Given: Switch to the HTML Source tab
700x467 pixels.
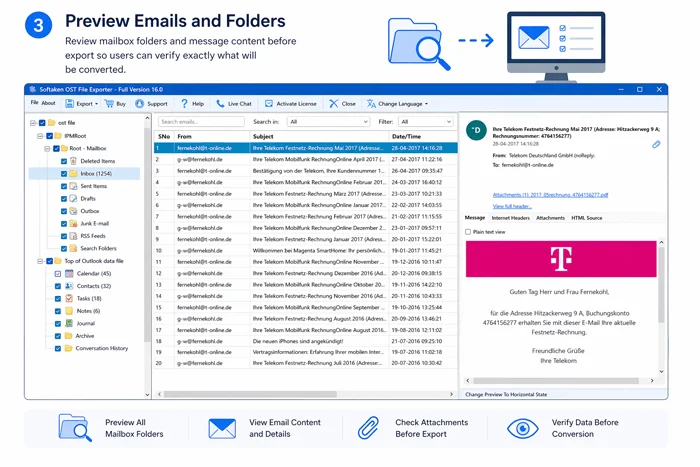Looking at the screenshot, I should click(x=587, y=218).
